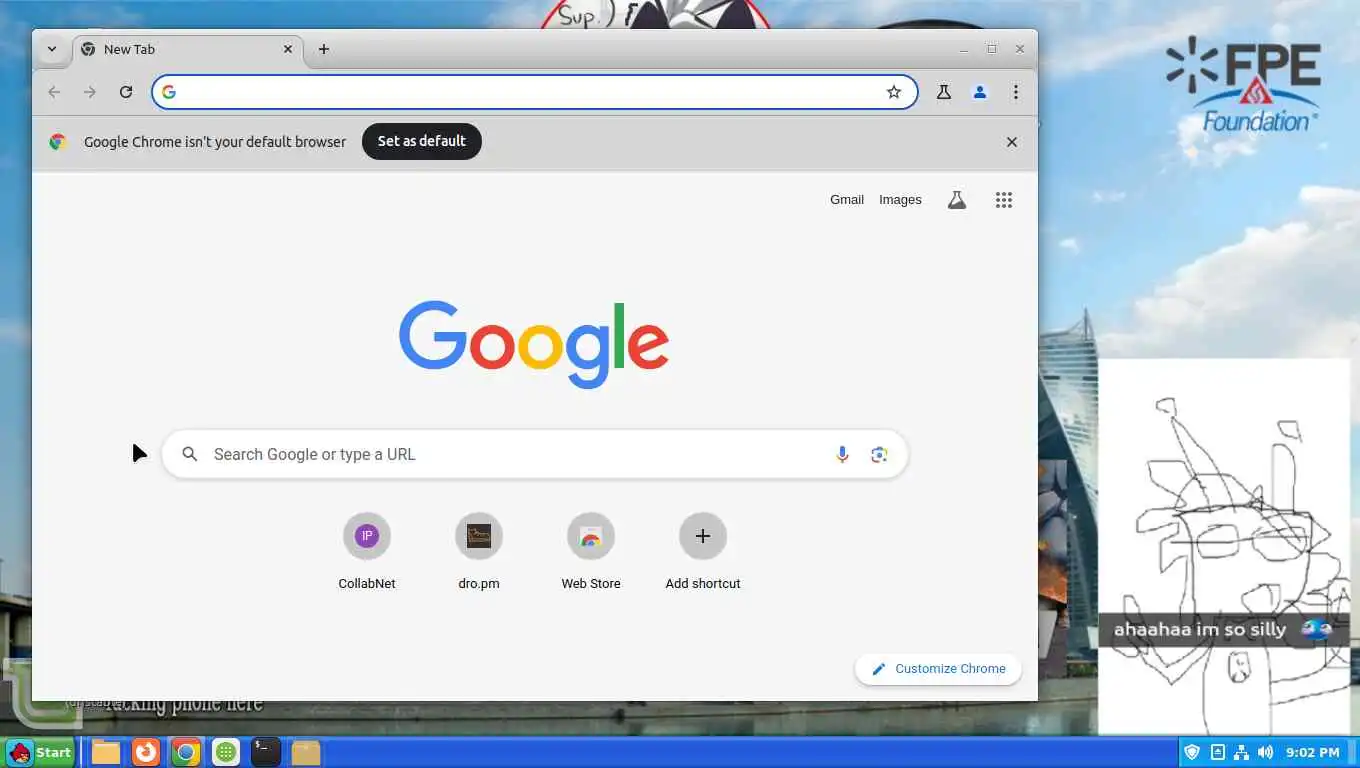Launch the orange browser icon in the taskbar
This screenshot has width=1360, height=768.
tap(146, 752)
